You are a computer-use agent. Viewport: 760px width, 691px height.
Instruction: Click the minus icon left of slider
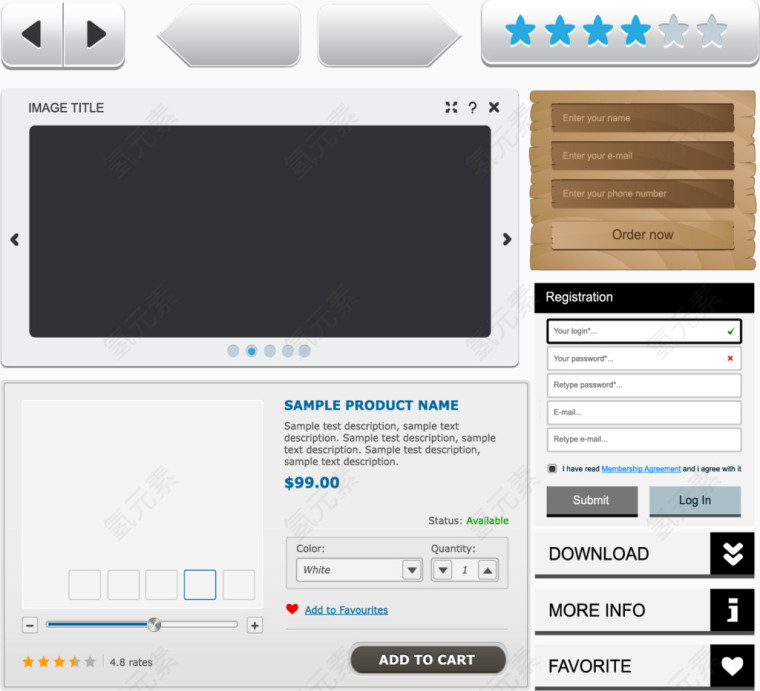pos(30,625)
